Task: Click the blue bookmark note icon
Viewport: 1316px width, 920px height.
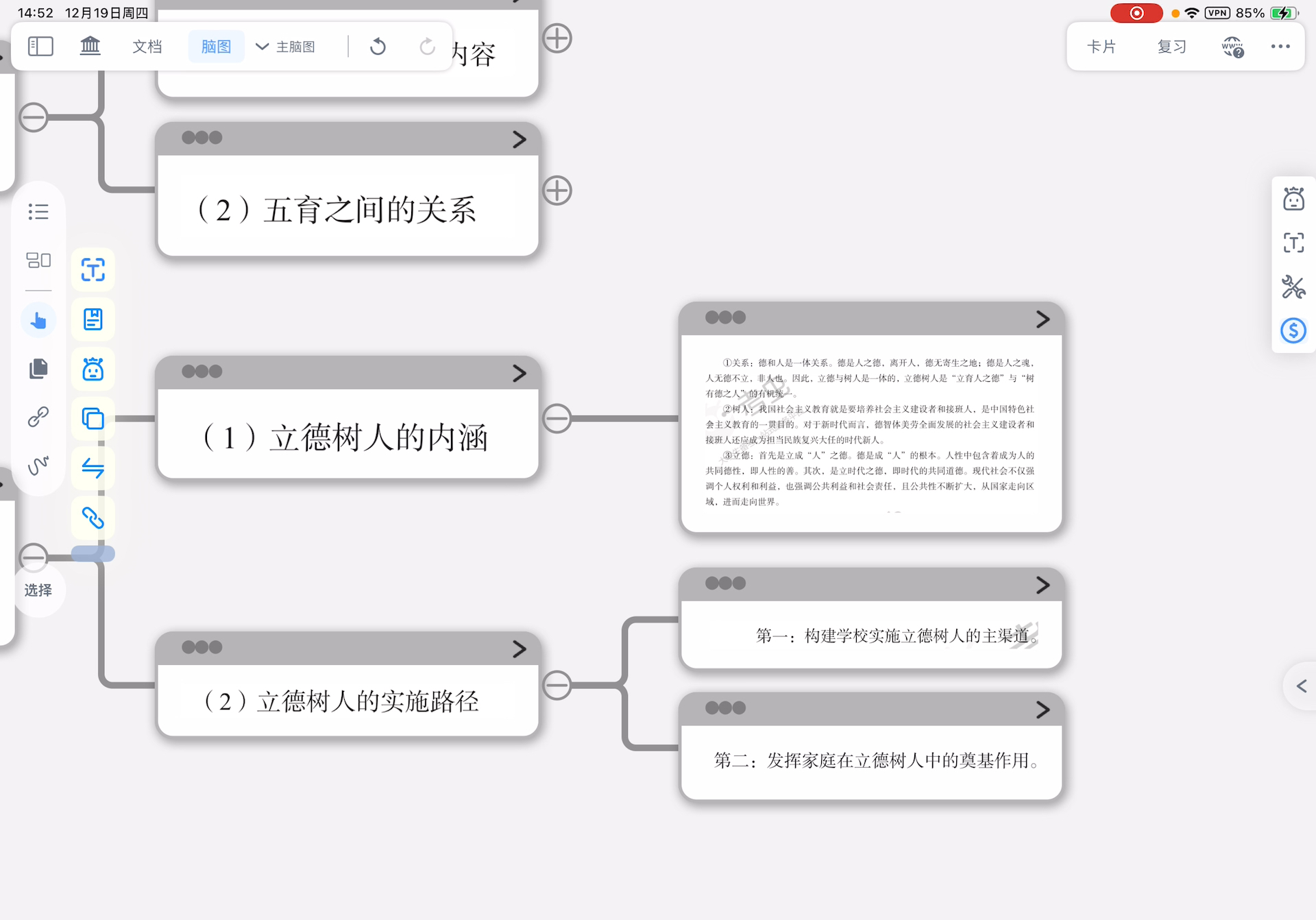Action: click(93, 319)
